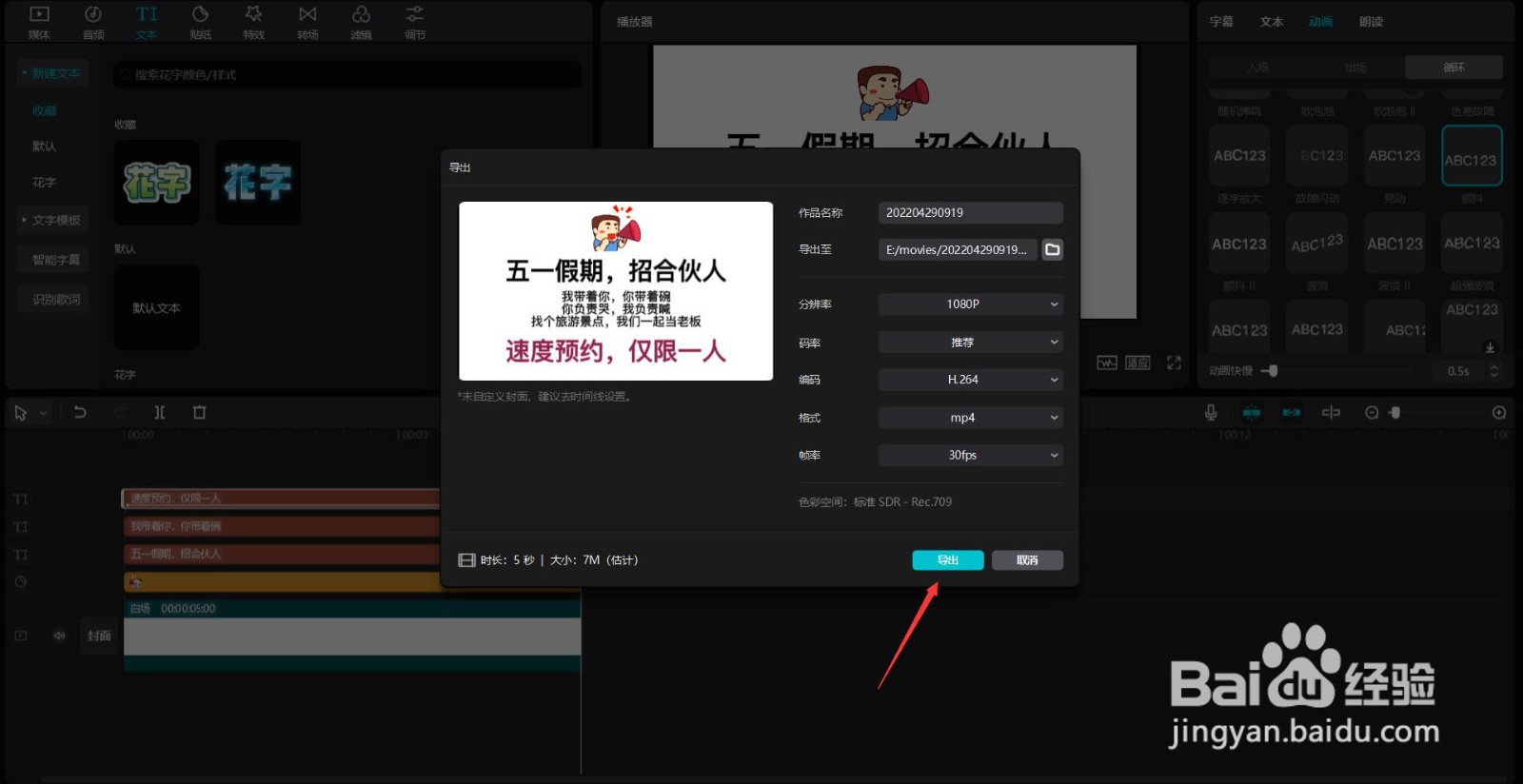Click the fullscreen icon in player
This screenshot has height=784, width=1523.
(x=1174, y=363)
